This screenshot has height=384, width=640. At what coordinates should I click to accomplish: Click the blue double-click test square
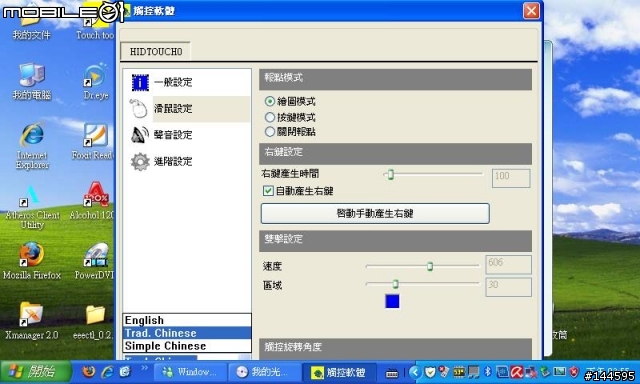coord(392,301)
